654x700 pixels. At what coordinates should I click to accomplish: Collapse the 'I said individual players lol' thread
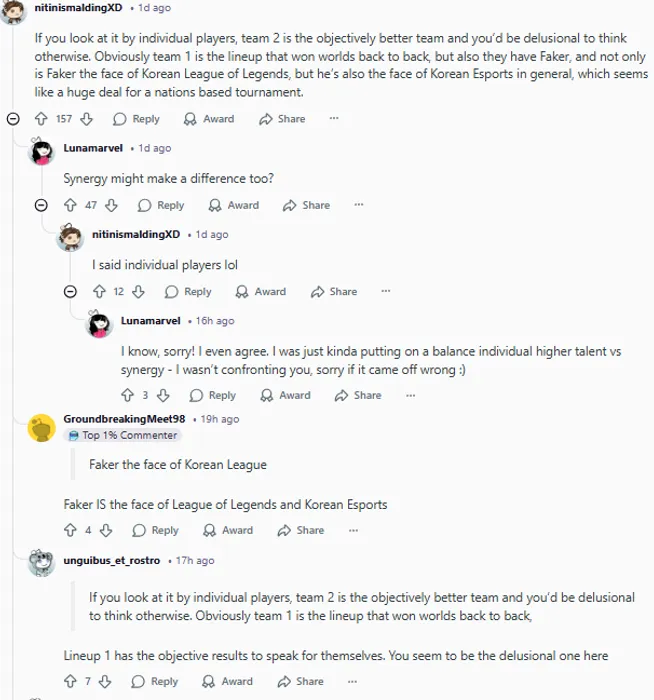coord(70,292)
